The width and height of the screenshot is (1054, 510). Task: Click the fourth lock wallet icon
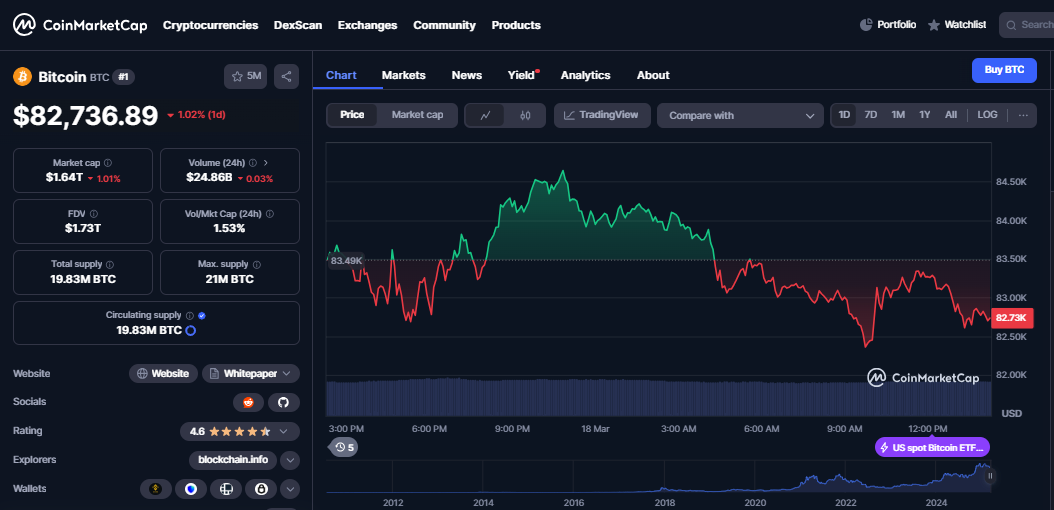point(261,489)
